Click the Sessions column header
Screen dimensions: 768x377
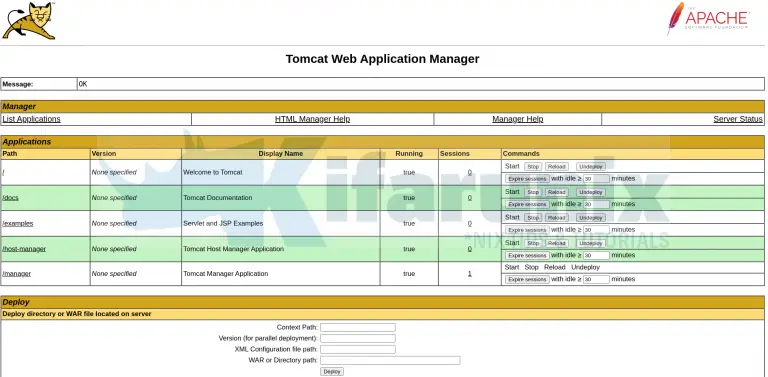coord(455,154)
